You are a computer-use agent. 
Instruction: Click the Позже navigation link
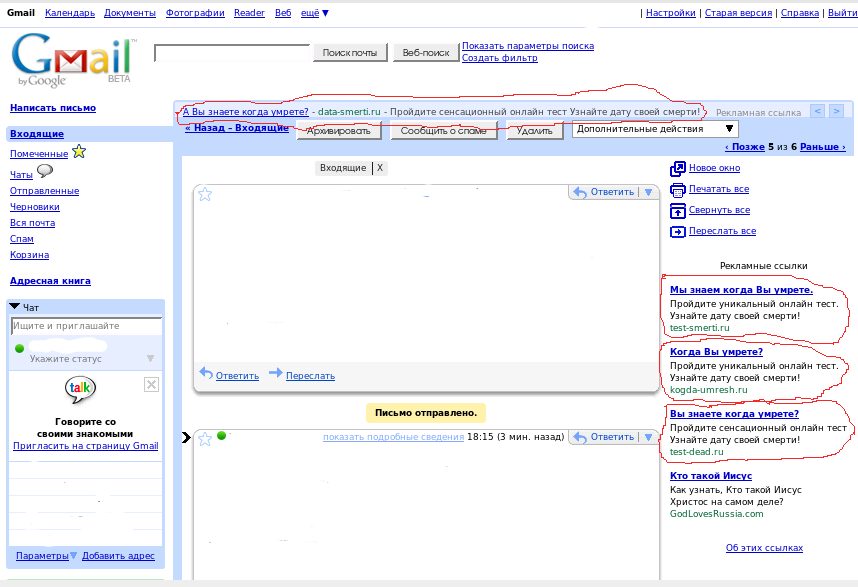tap(745, 147)
